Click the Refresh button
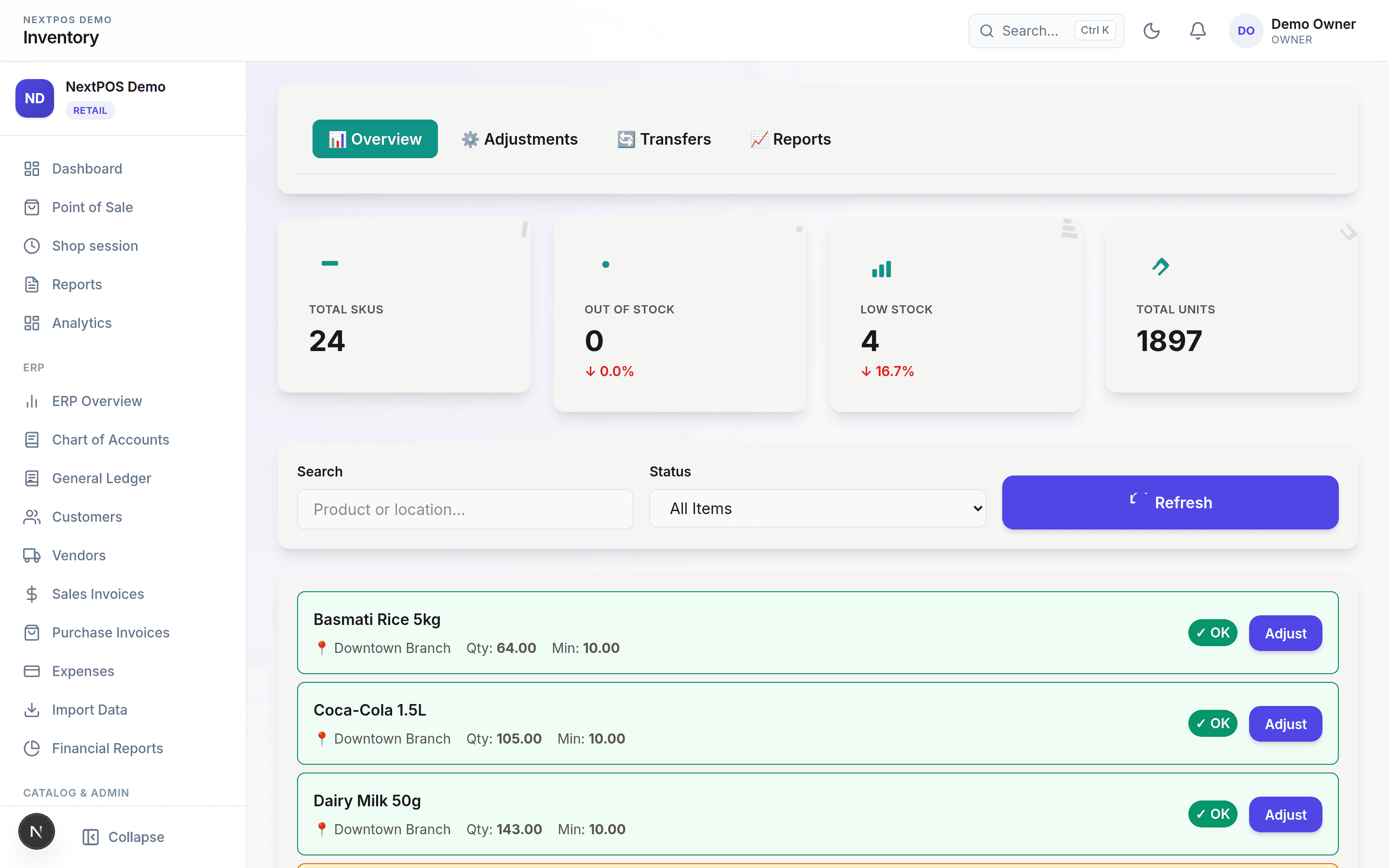Screen dimensions: 1389x868 click(1171, 502)
